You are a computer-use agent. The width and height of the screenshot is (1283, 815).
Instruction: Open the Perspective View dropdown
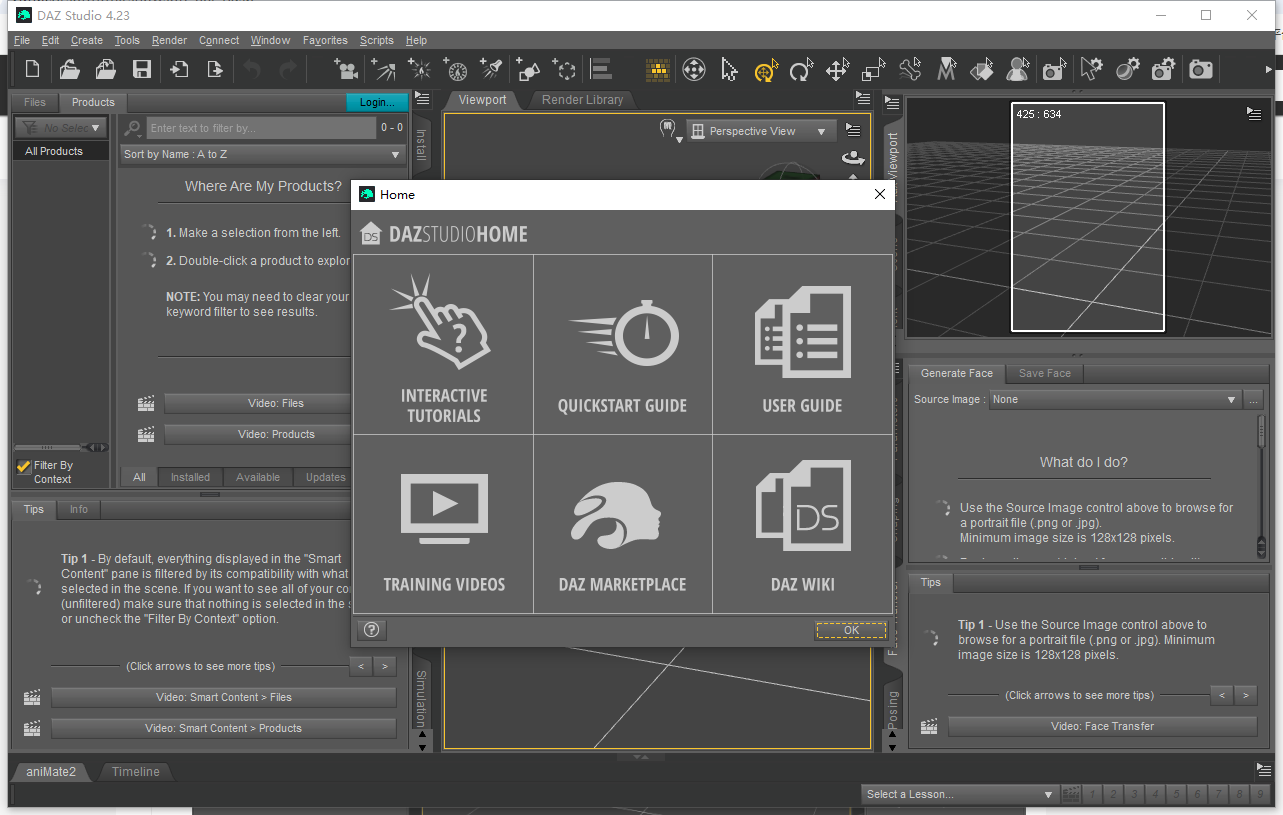760,130
